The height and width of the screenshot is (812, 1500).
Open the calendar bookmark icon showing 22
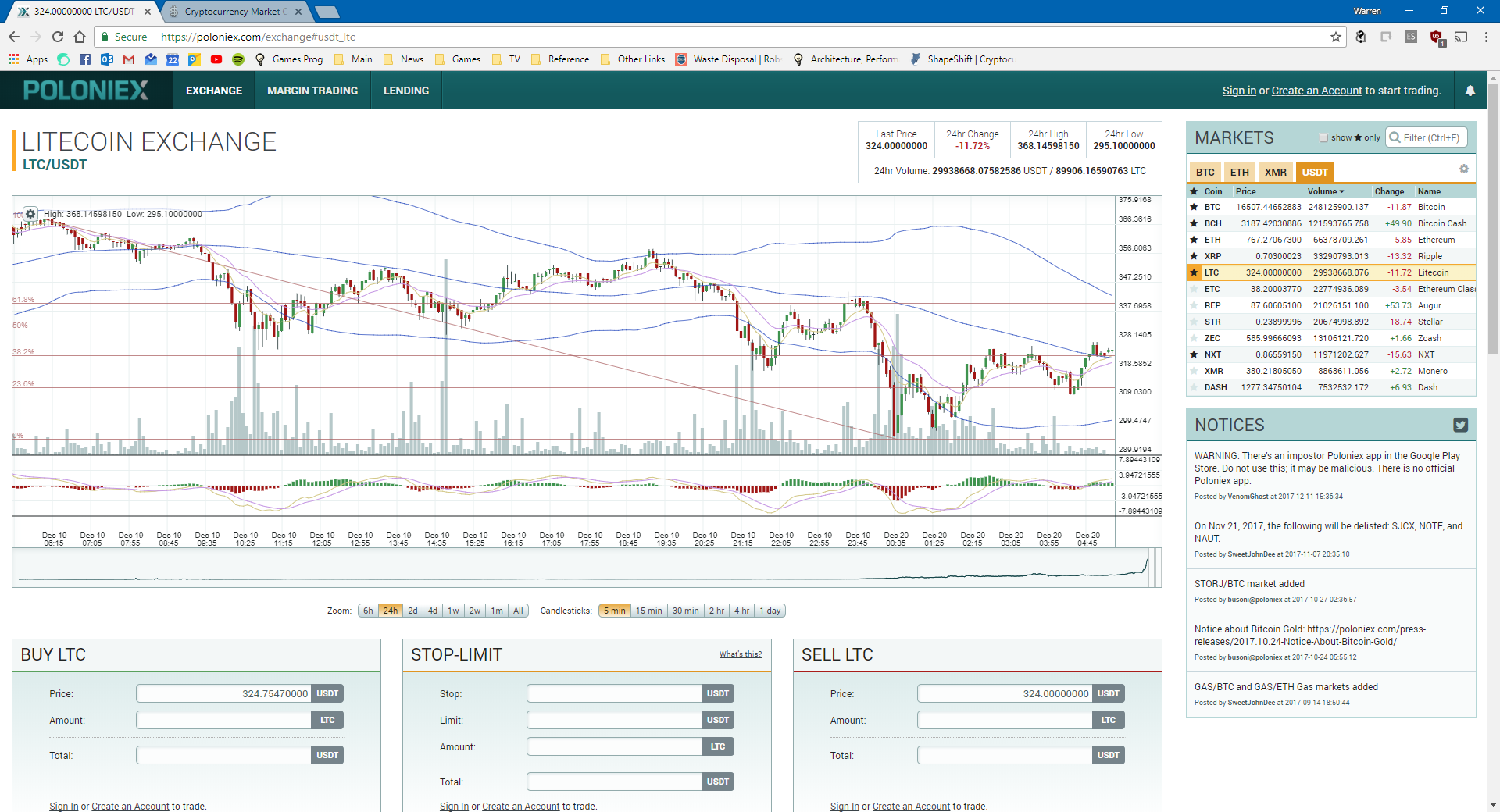173,59
